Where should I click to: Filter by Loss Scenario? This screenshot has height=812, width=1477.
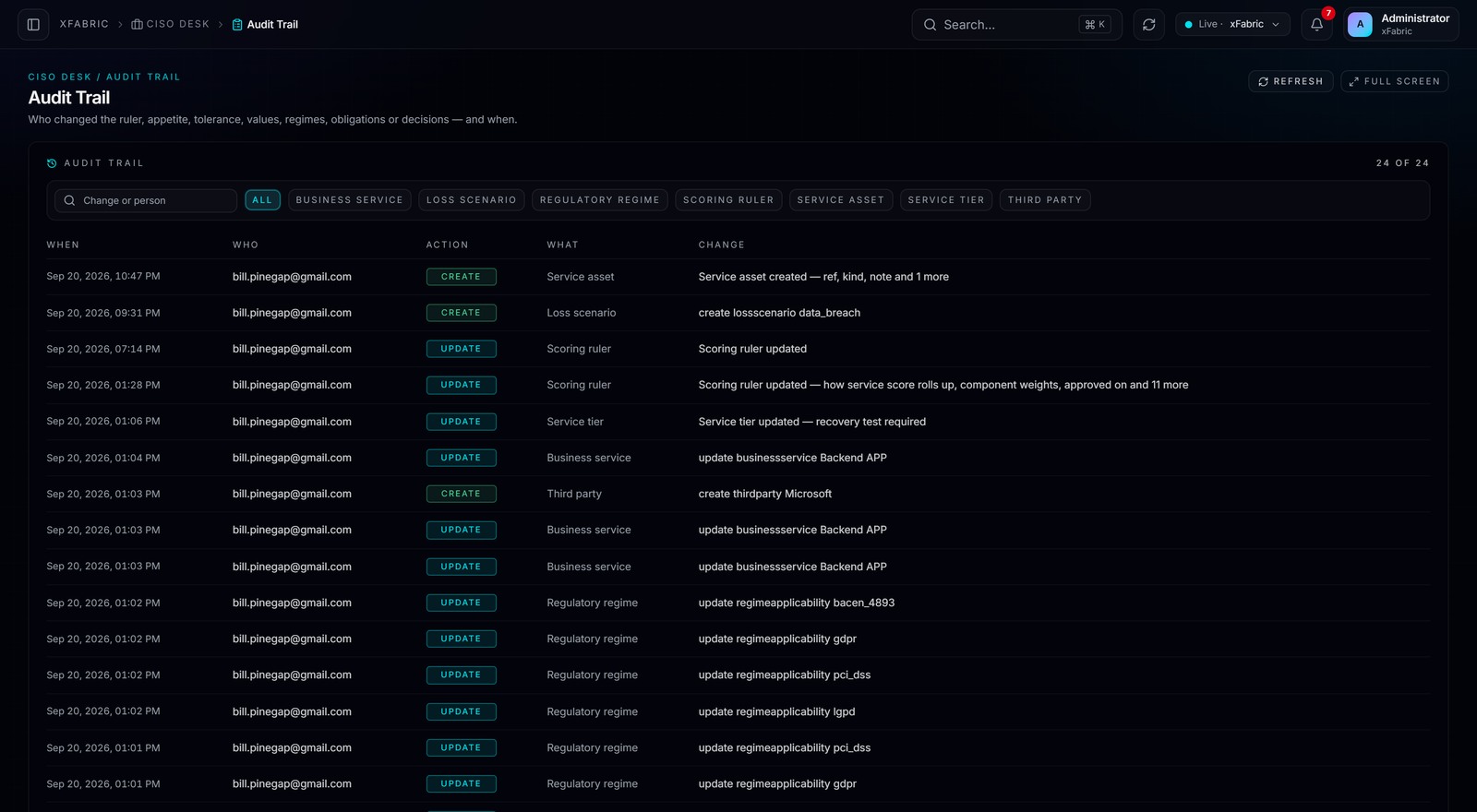pos(472,200)
